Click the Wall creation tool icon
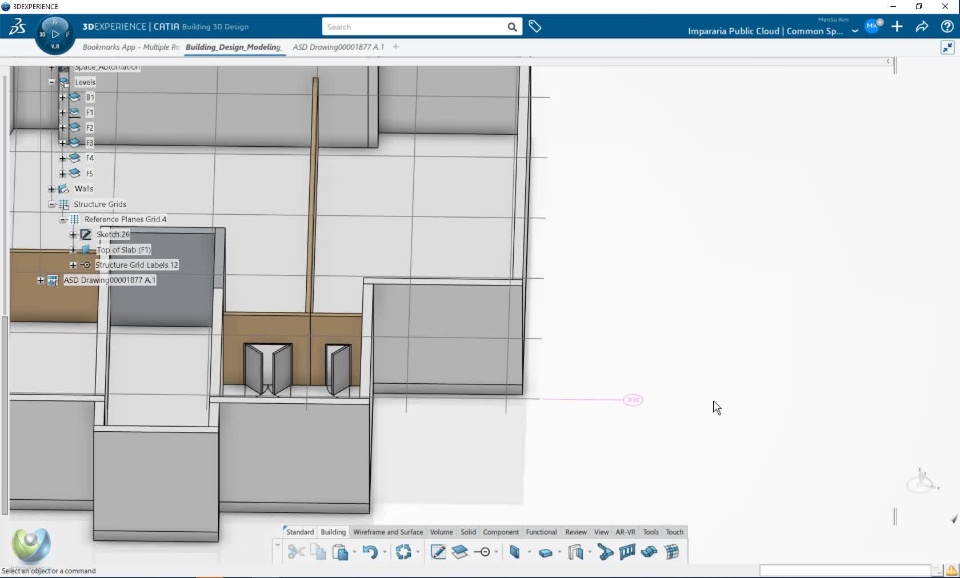 tap(515, 552)
